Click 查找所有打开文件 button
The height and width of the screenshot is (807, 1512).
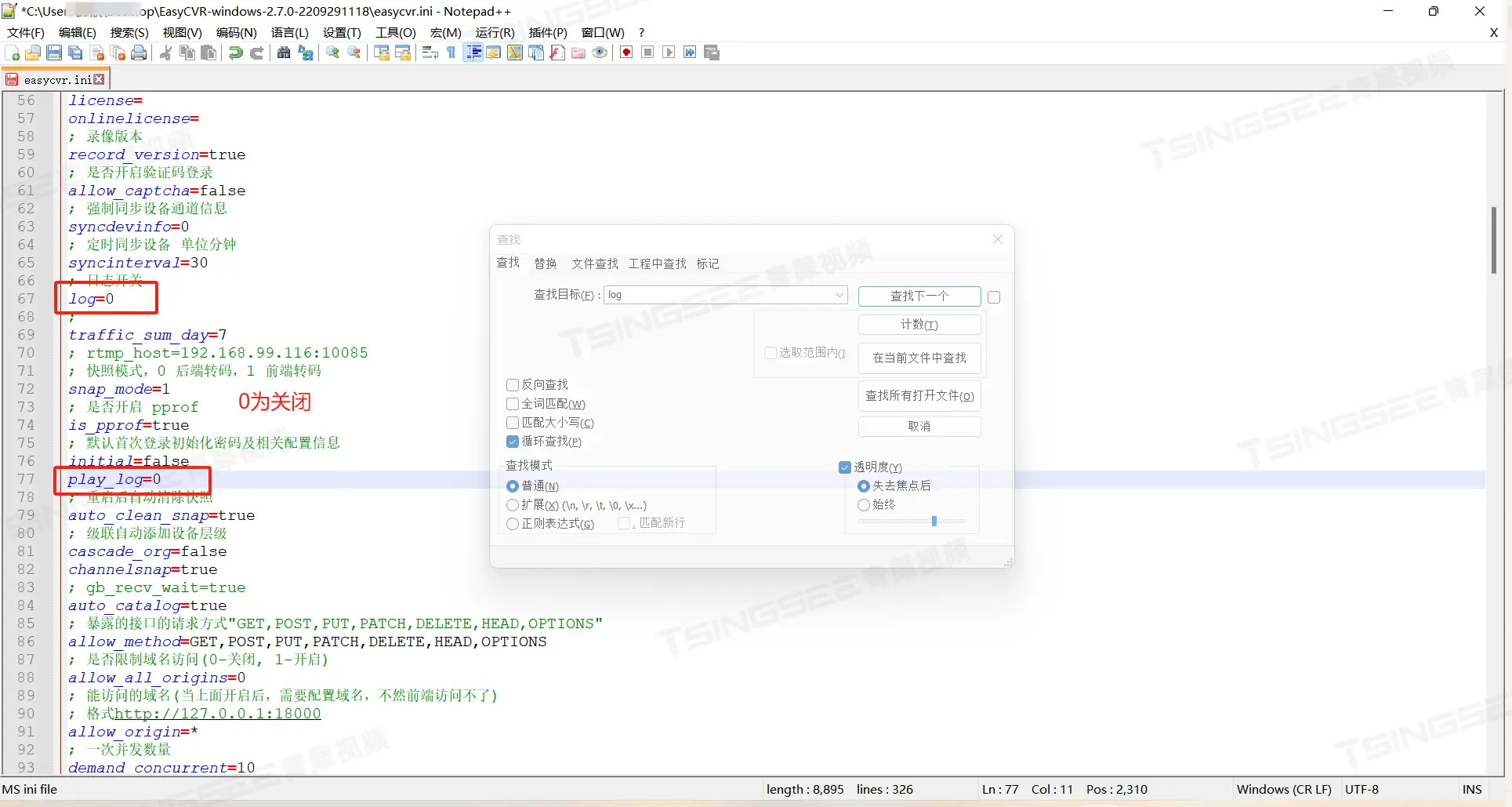tap(919, 396)
